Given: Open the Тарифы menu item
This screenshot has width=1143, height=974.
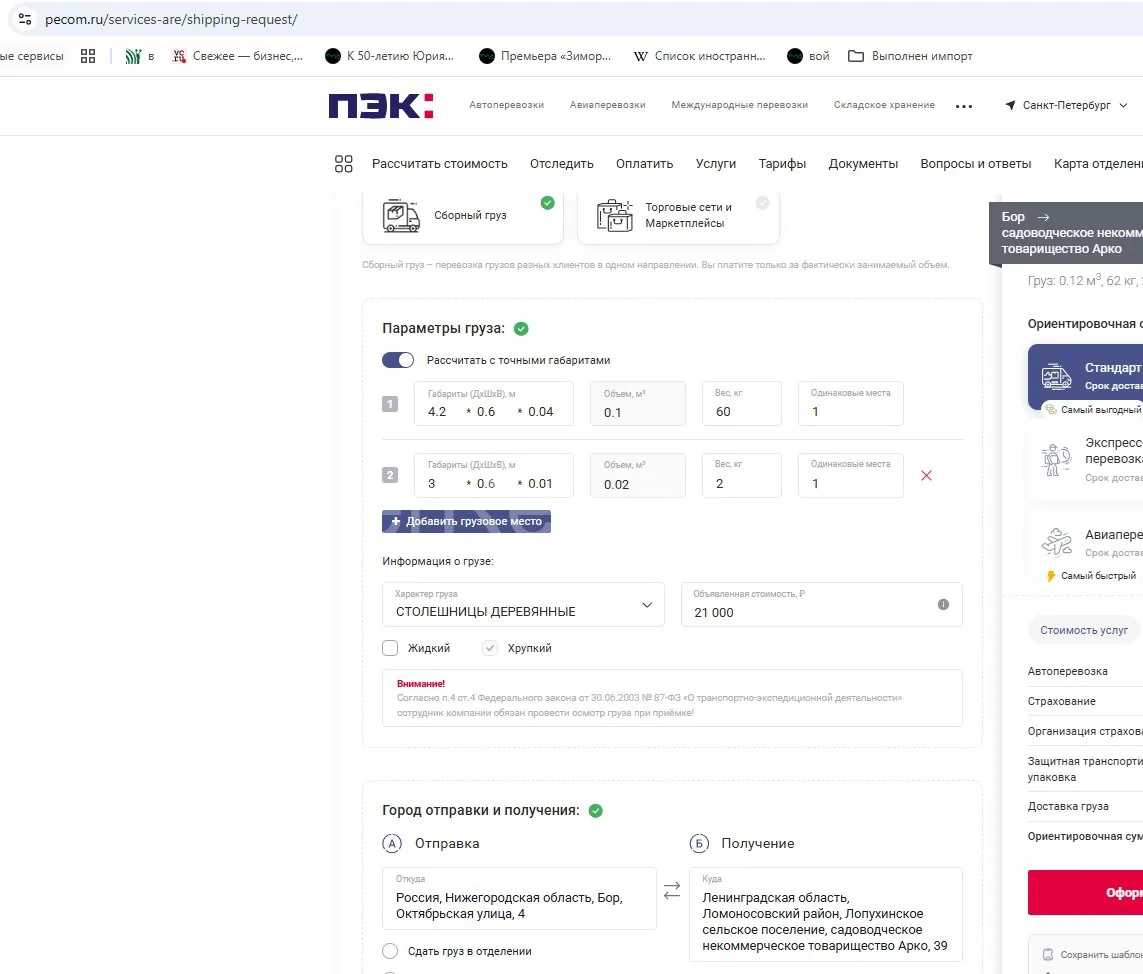Looking at the screenshot, I should 782,164.
